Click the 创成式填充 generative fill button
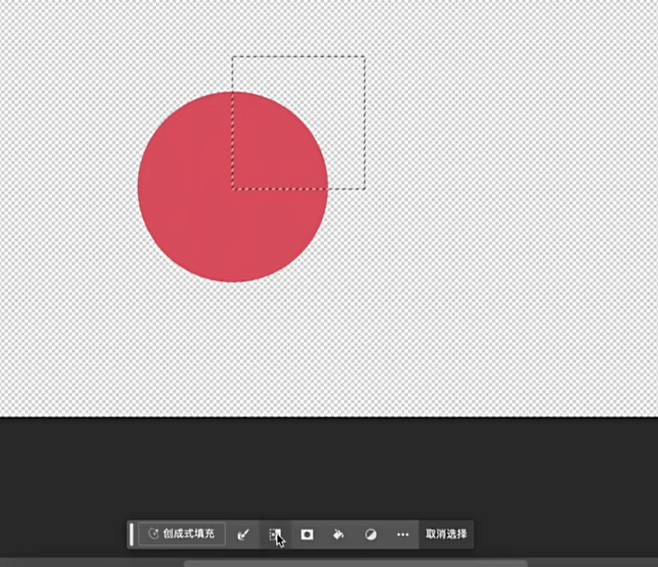Image resolution: width=658 pixels, height=567 pixels. pos(182,534)
